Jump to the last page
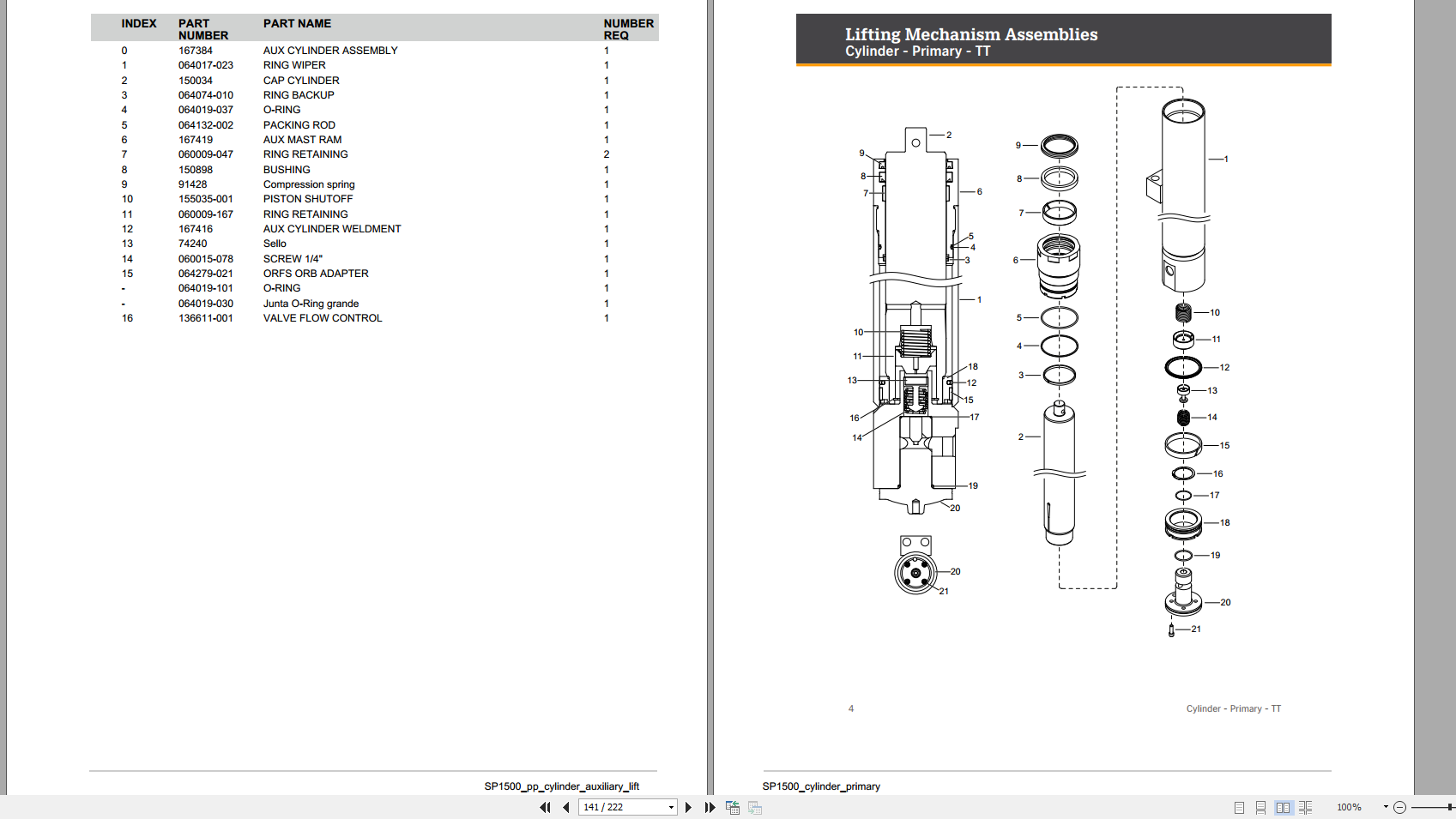 tap(710, 807)
